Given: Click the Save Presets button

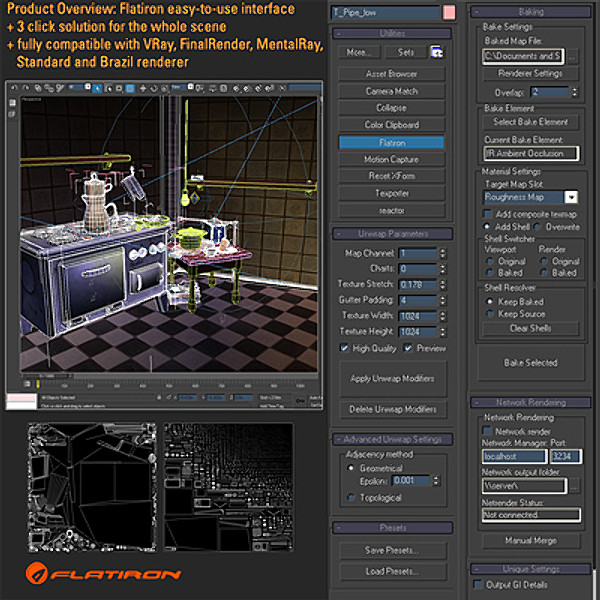Looking at the screenshot, I should [x=393, y=550].
